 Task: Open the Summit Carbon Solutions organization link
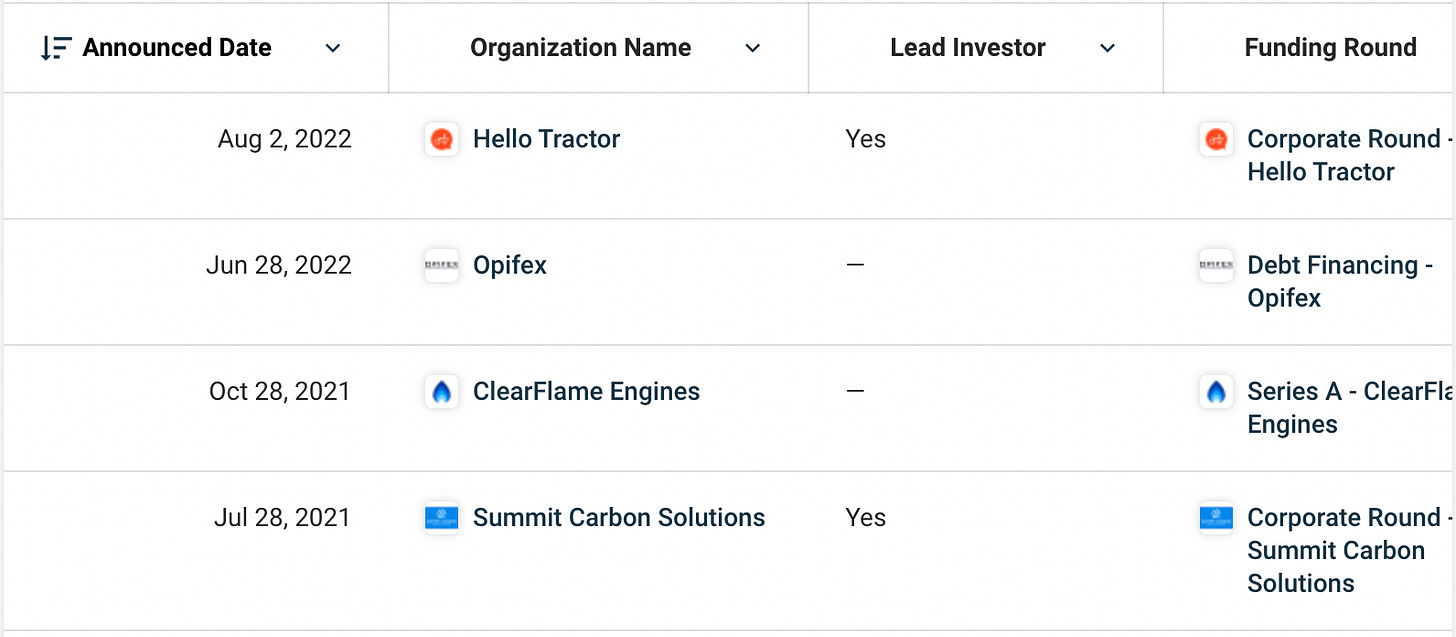tap(619, 517)
